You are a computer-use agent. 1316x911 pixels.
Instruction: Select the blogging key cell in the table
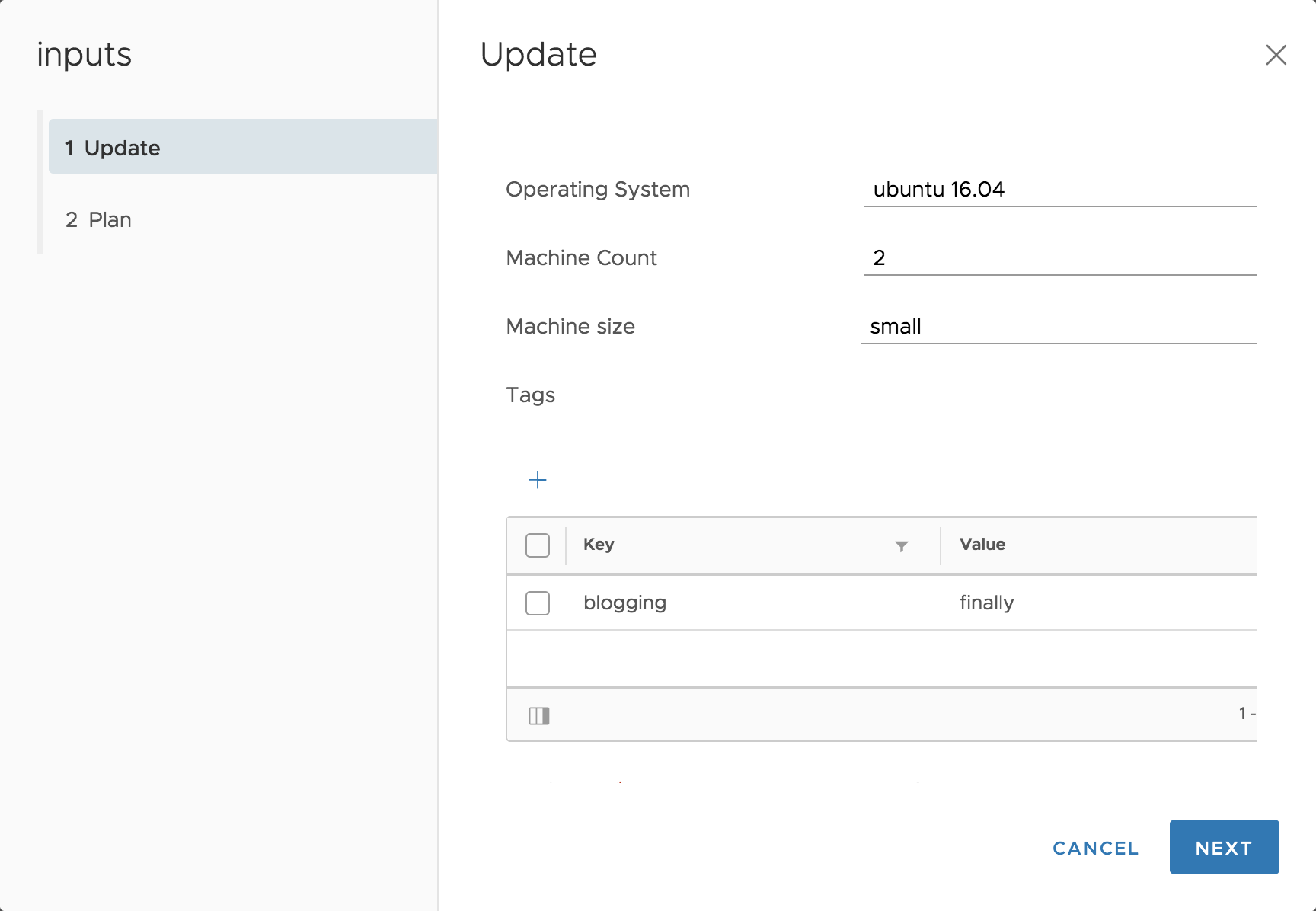click(x=625, y=603)
